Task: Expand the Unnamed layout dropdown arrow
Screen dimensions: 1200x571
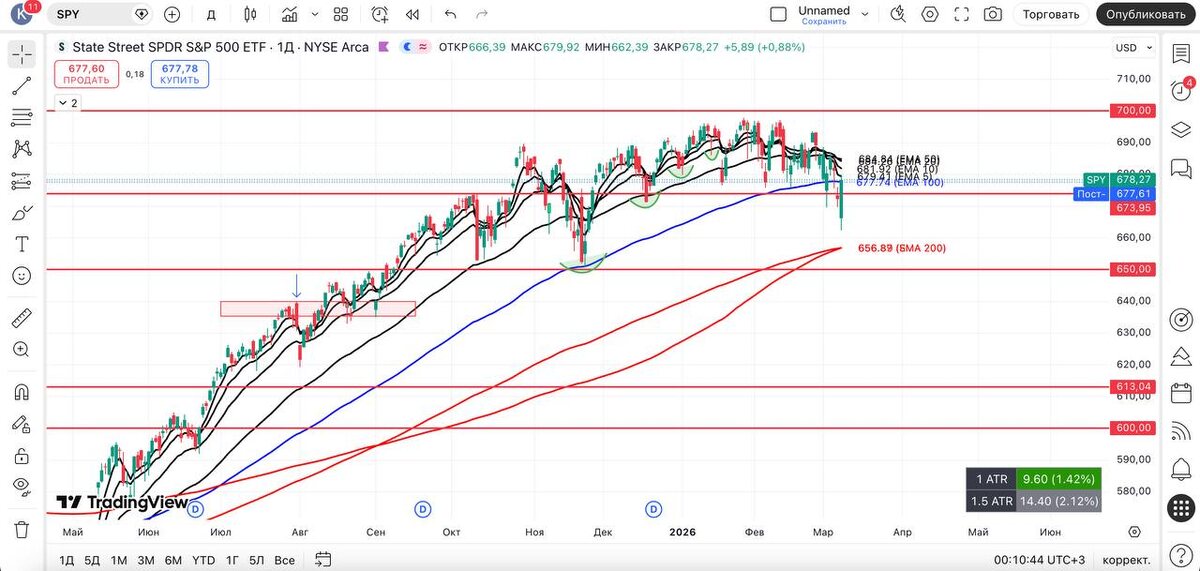Action: [x=865, y=14]
